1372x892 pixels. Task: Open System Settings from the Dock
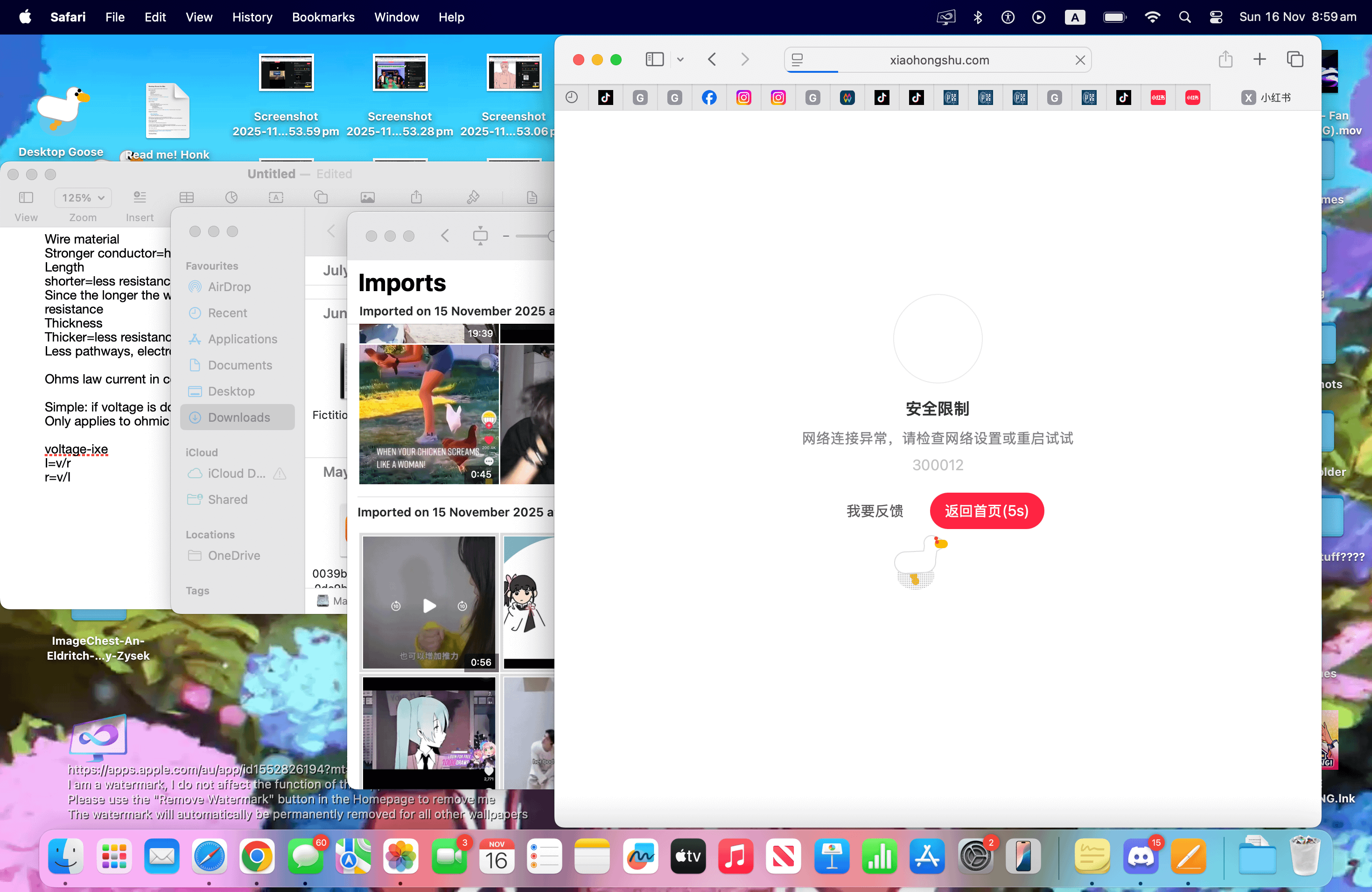click(x=975, y=857)
